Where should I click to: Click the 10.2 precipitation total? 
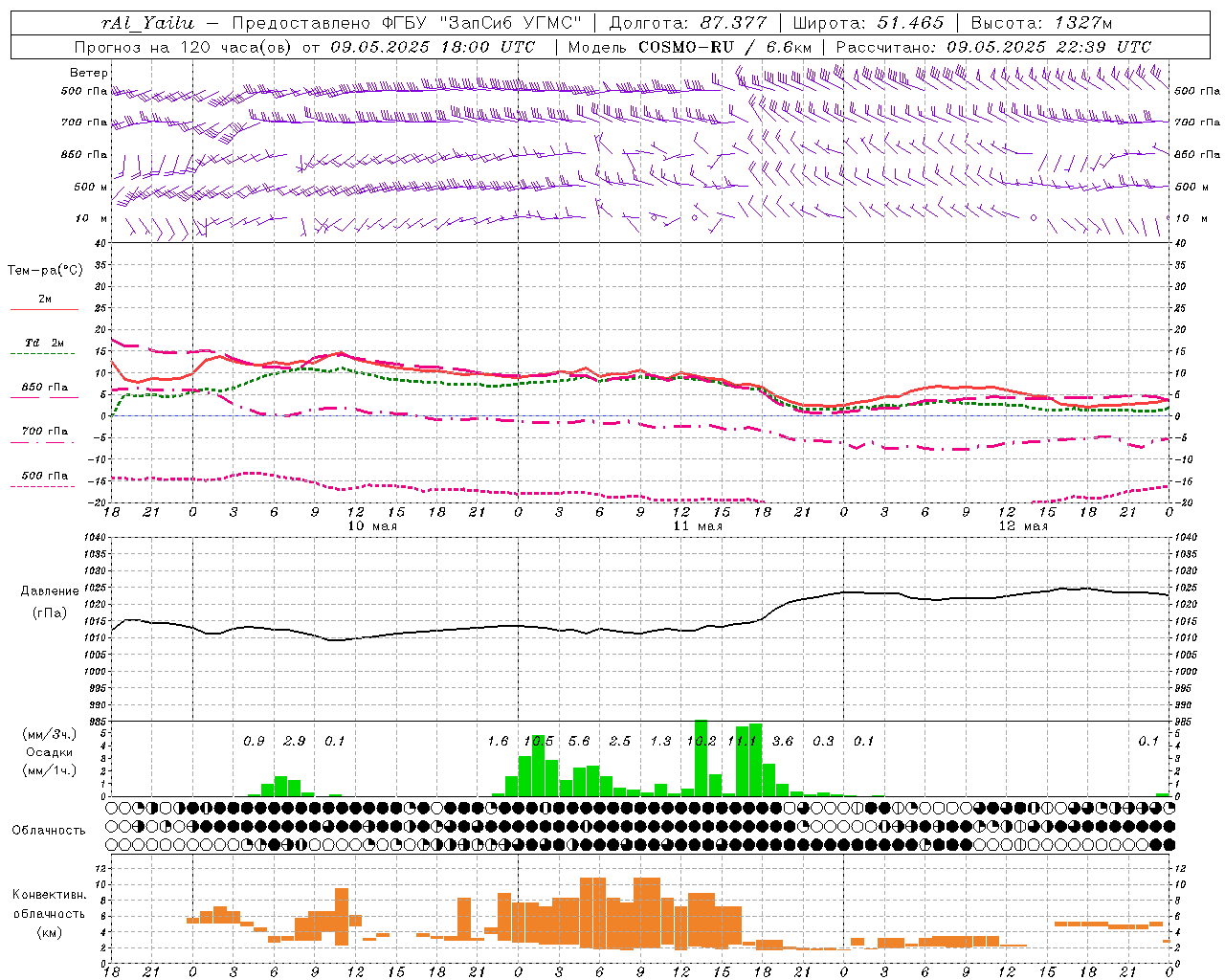click(x=702, y=742)
